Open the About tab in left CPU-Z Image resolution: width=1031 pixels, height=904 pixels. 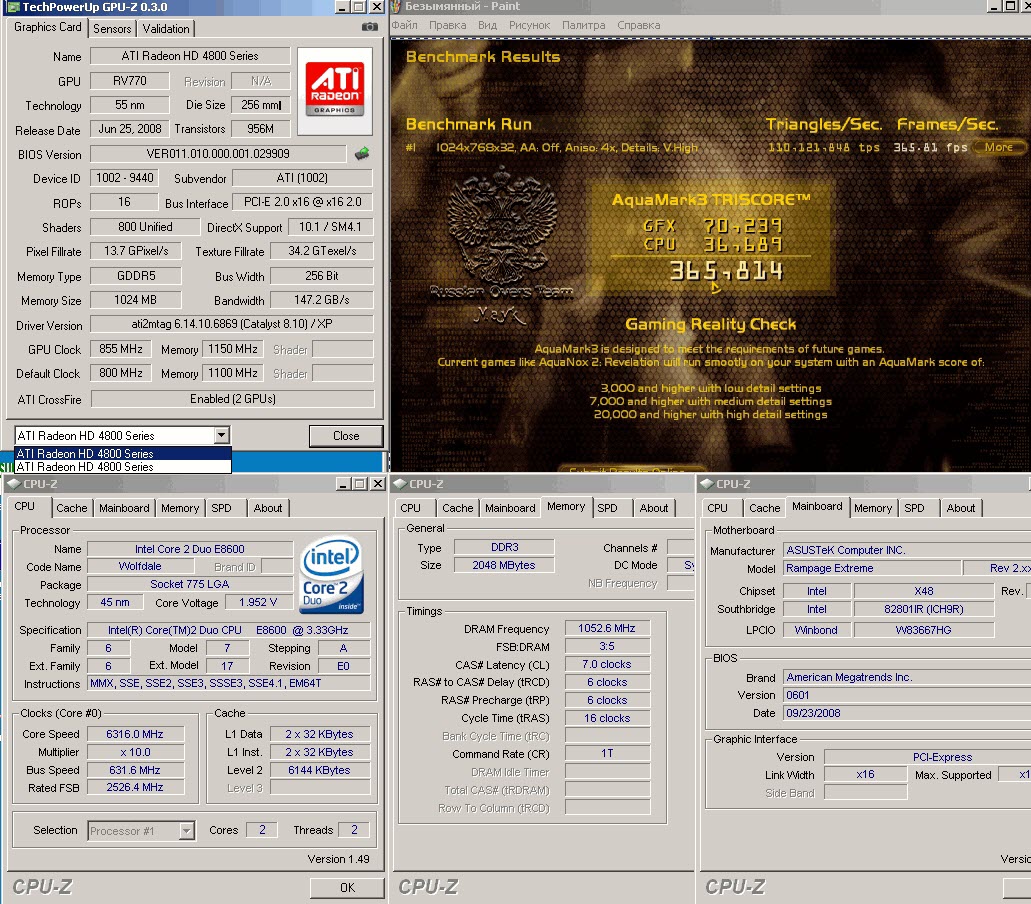pos(268,508)
